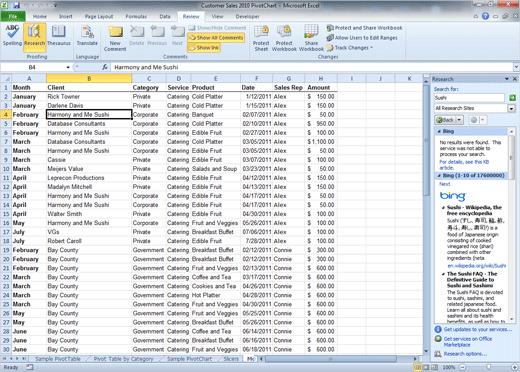
Task: Switch to the Home tab
Action: tap(40, 16)
